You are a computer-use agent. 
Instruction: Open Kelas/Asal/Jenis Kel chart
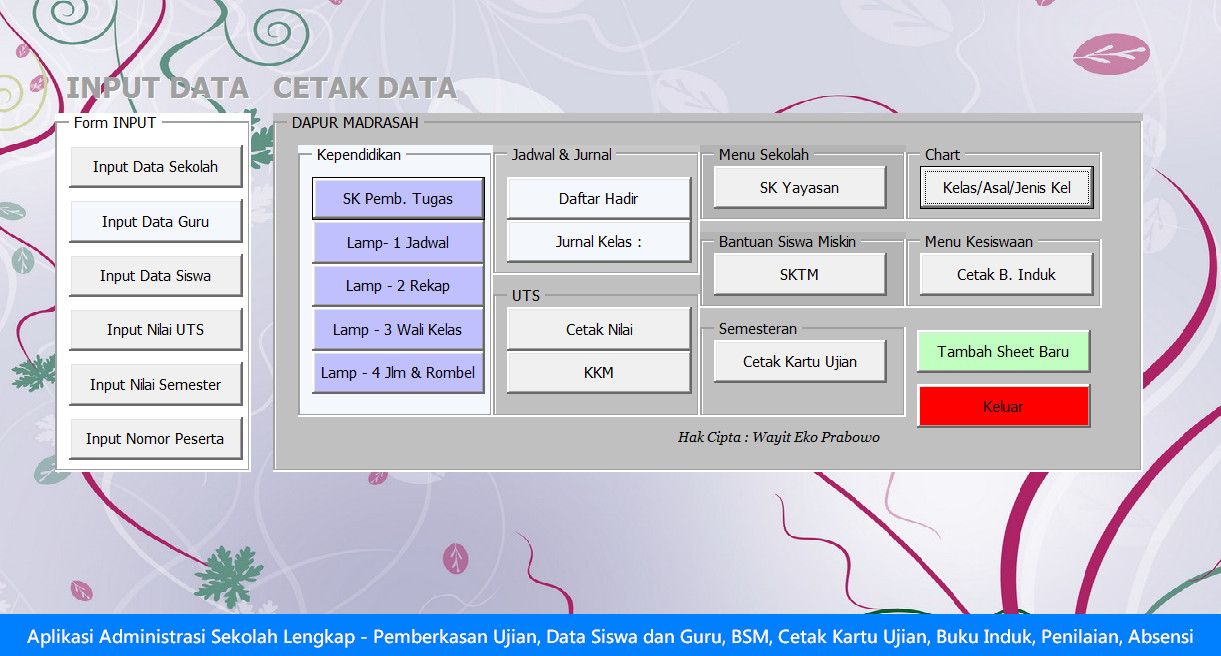[1006, 187]
